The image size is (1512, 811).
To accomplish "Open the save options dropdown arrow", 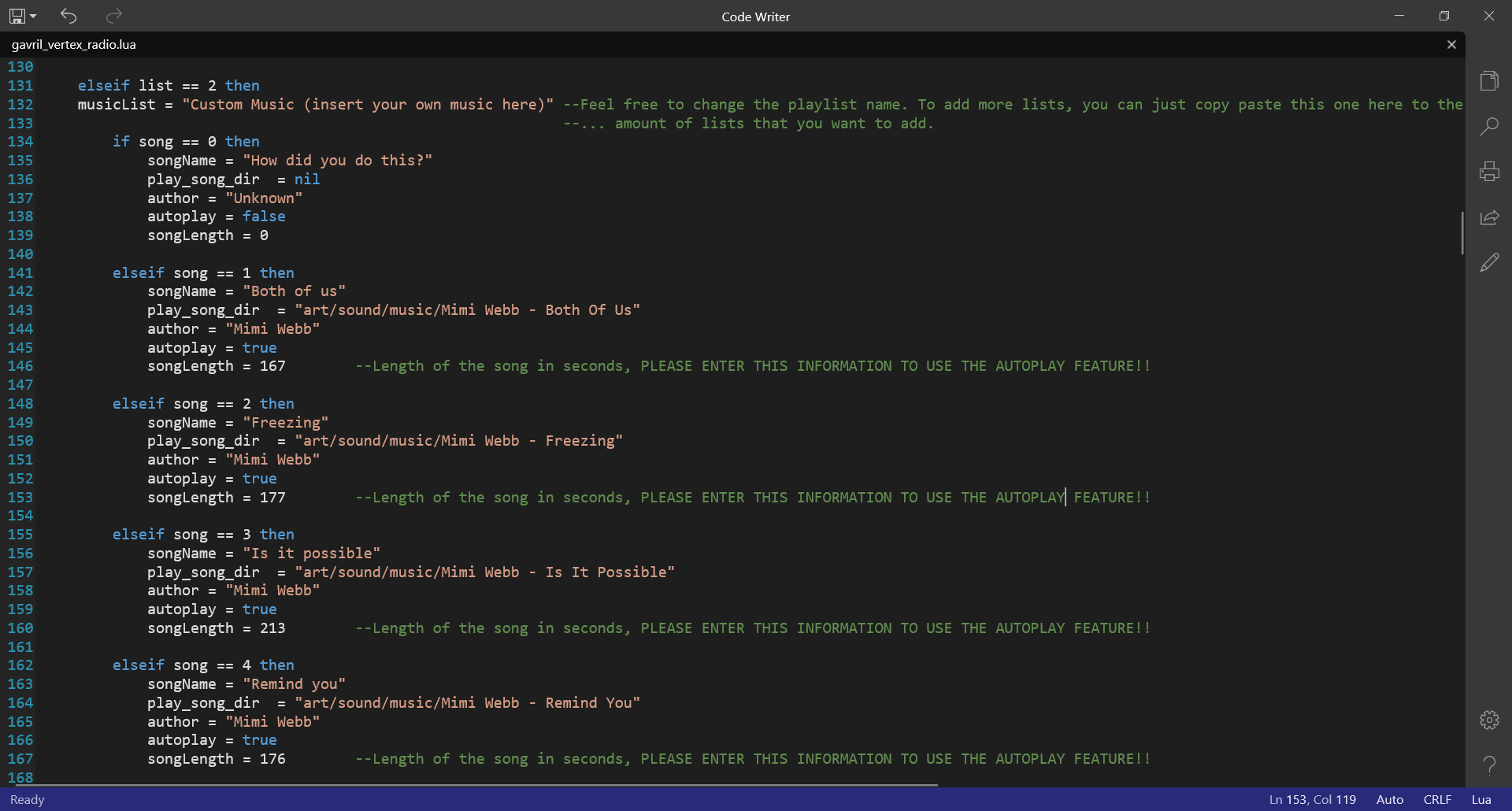I will point(33,16).
